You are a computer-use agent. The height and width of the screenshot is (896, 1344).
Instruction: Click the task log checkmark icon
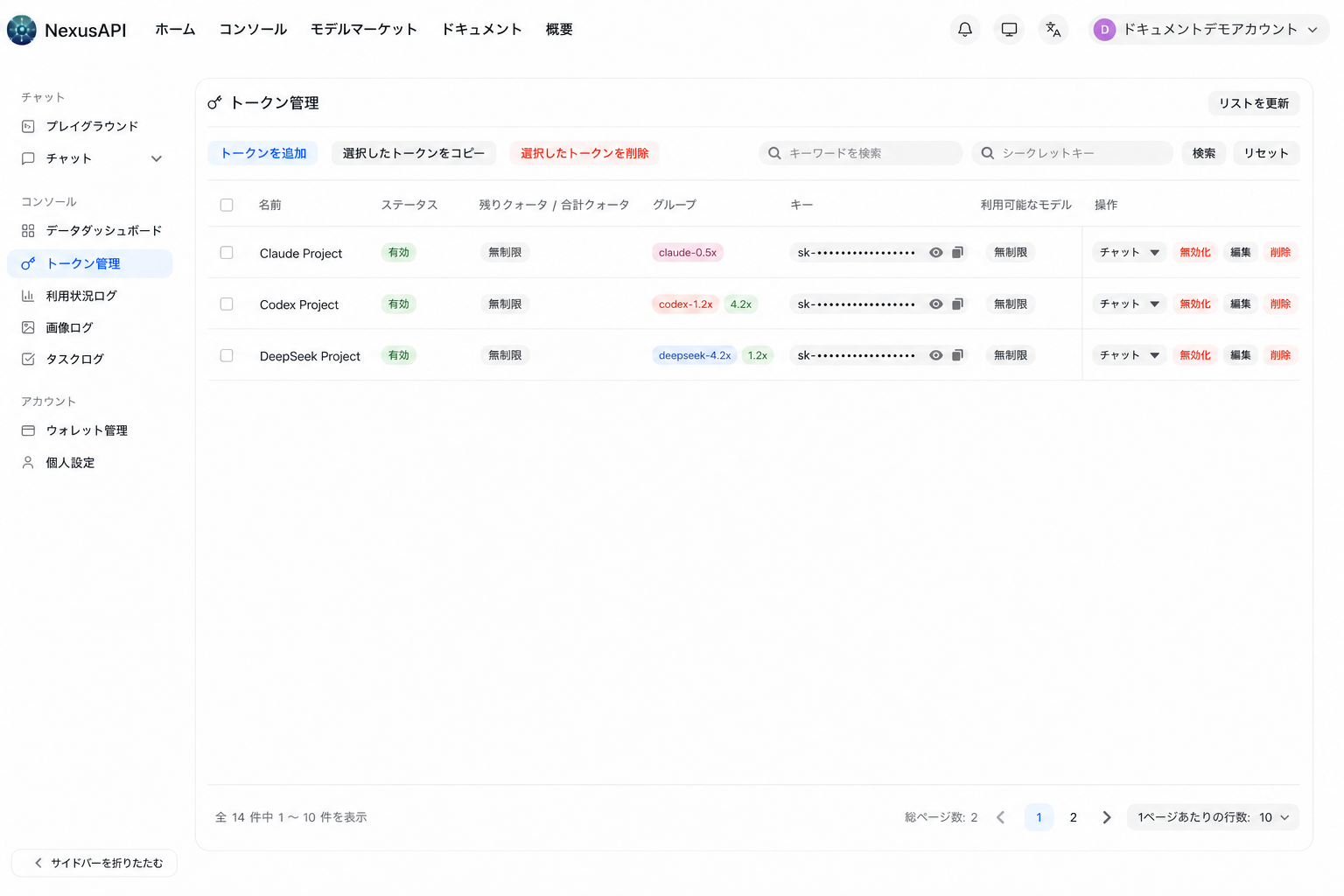(x=28, y=359)
